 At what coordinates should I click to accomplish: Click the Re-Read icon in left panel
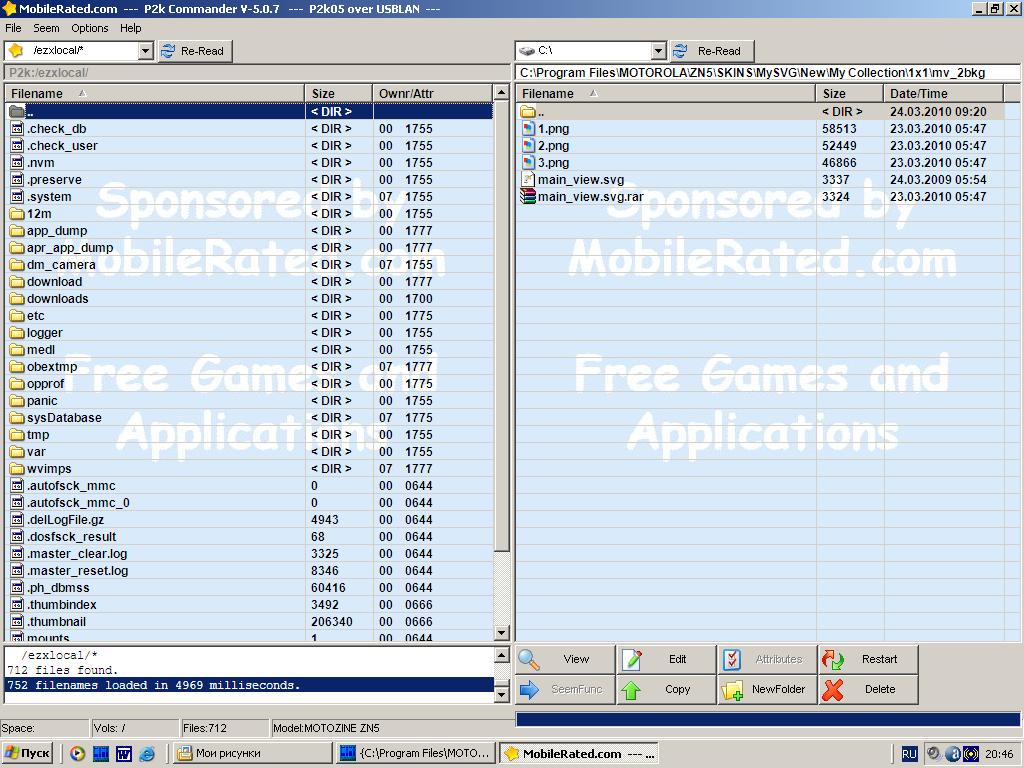coord(168,51)
